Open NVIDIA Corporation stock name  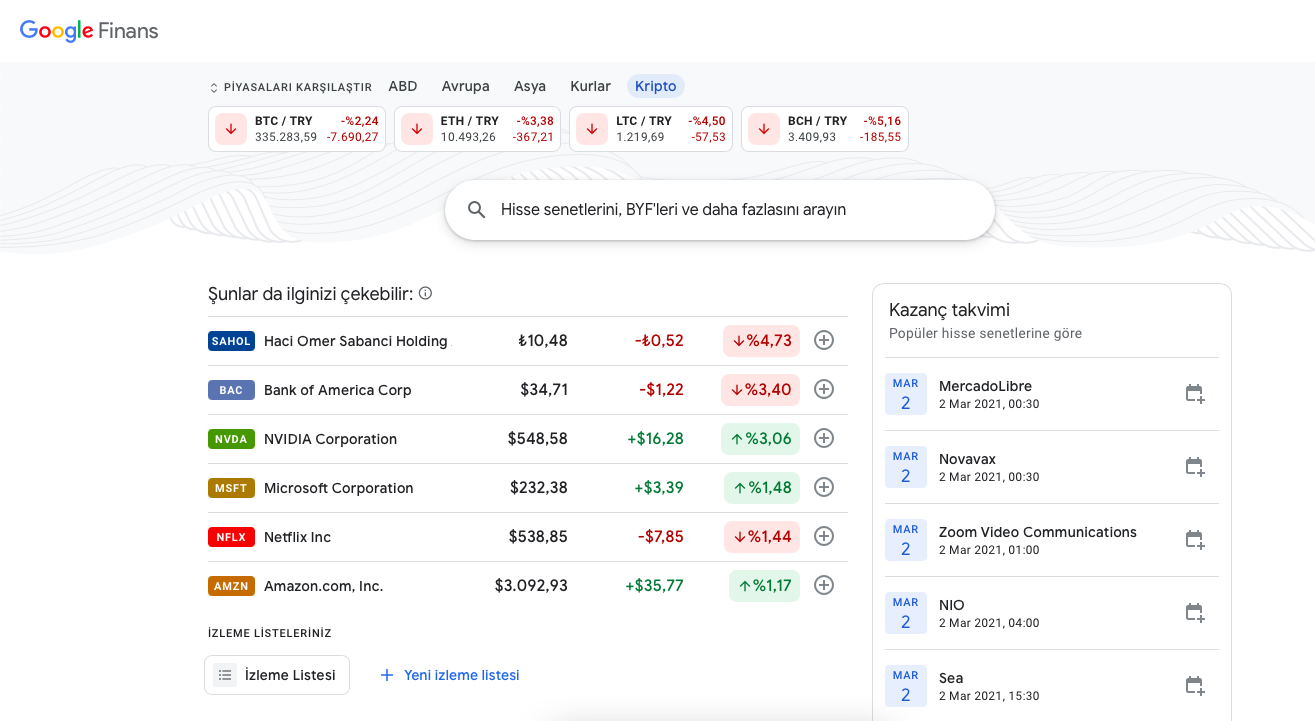click(331, 439)
